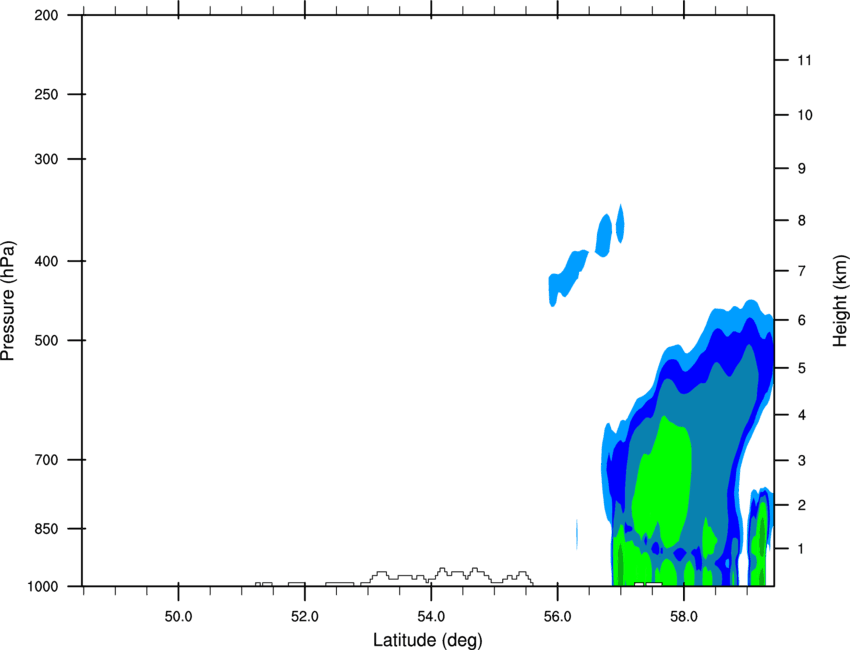Image resolution: width=850 pixels, height=650 pixels.
Task: Click the 4 km height tick label
Action: coord(802,415)
